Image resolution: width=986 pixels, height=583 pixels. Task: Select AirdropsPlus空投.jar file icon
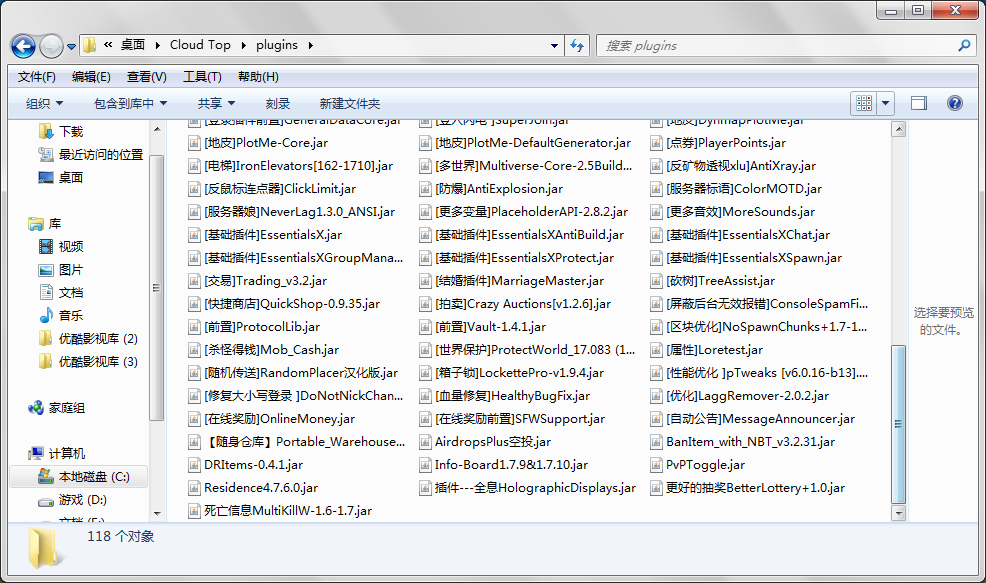point(426,442)
